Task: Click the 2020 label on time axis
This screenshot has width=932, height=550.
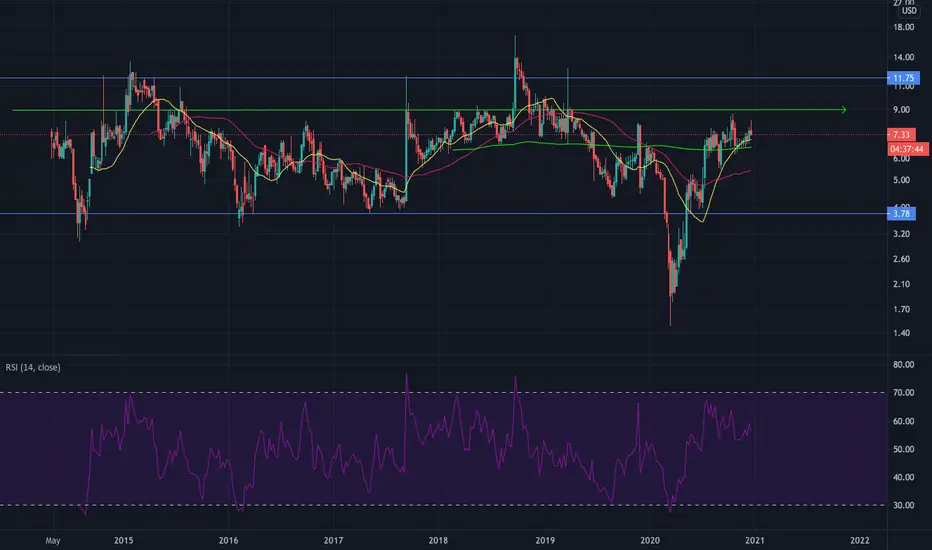Action: tap(650, 540)
